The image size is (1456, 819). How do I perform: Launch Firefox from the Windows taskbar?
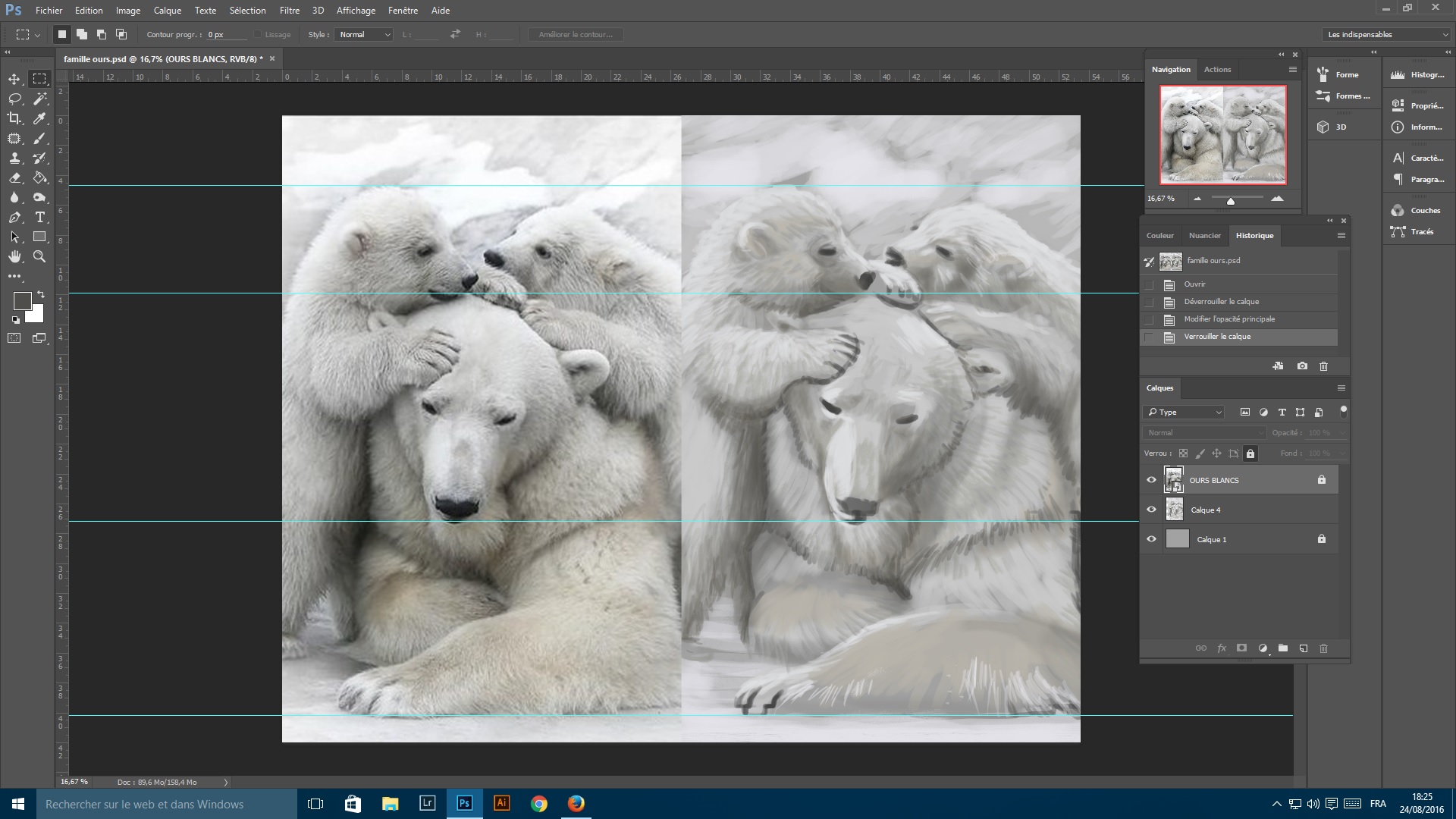[x=576, y=804]
